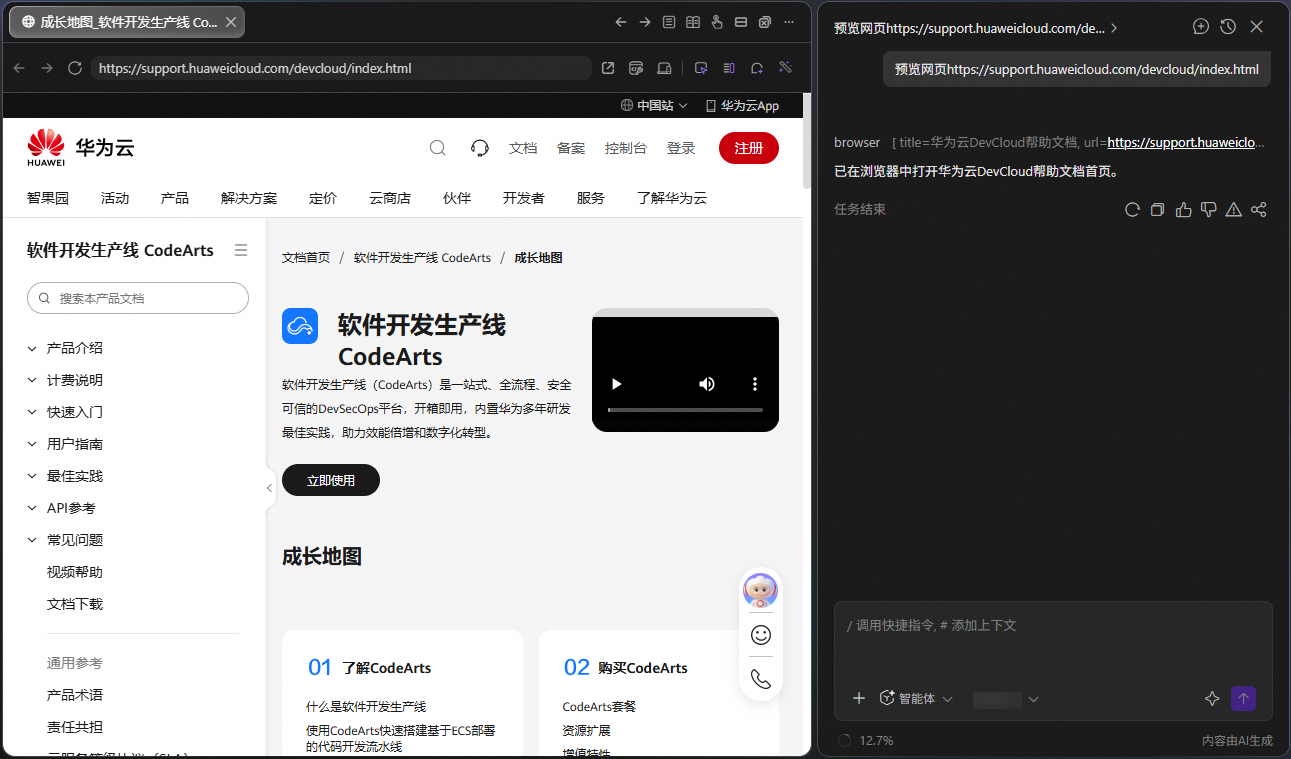1291x759 pixels.
Task: Open 文档下载 in sidebar
Action: (x=75, y=604)
